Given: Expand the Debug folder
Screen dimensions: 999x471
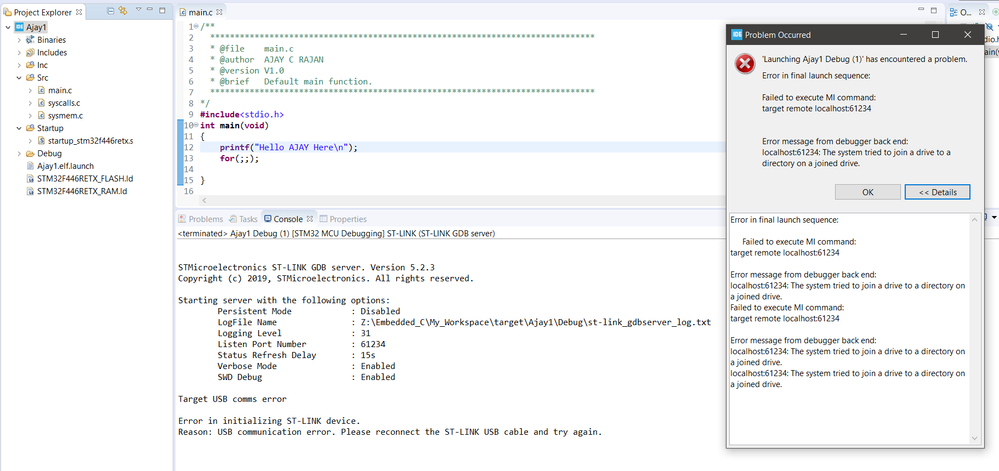Looking at the screenshot, I should (19, 154).
